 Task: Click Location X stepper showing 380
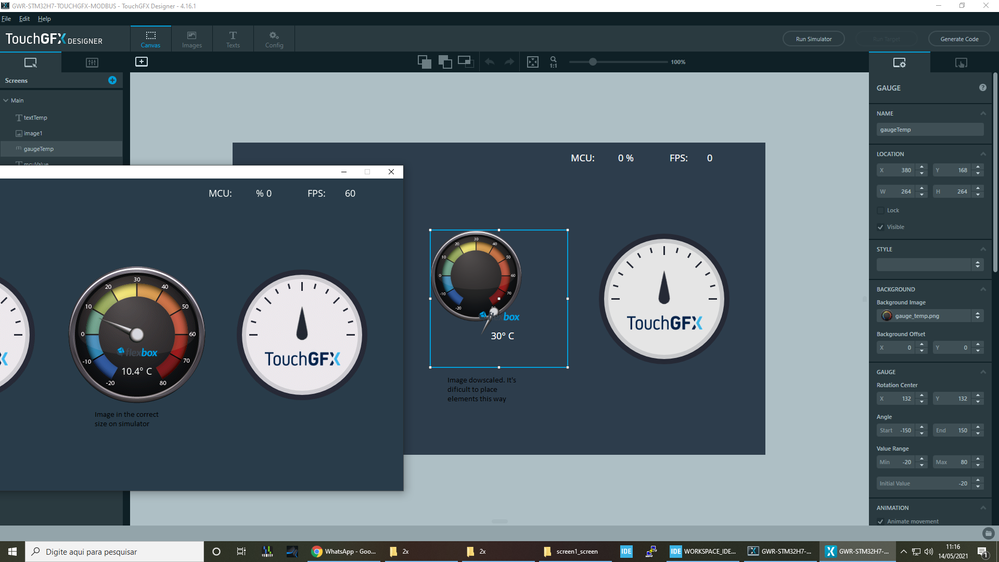click(x=921, y=170)
